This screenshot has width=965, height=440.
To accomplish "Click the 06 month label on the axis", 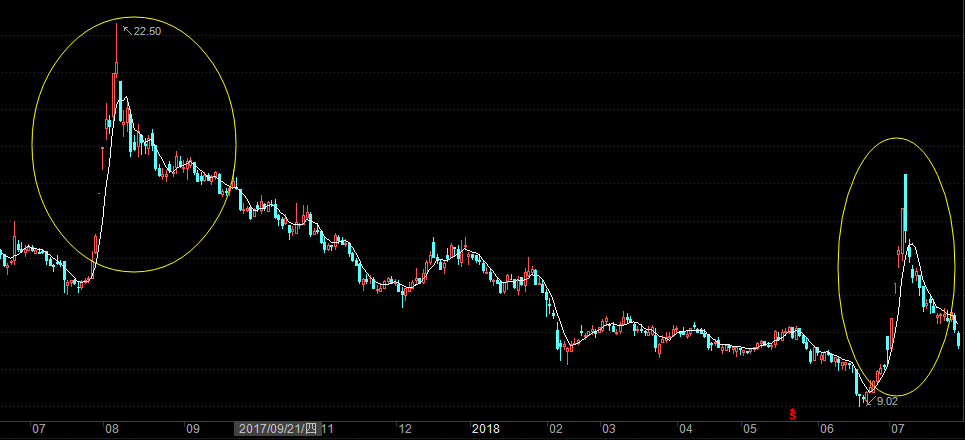I will (x=827, y=429).
